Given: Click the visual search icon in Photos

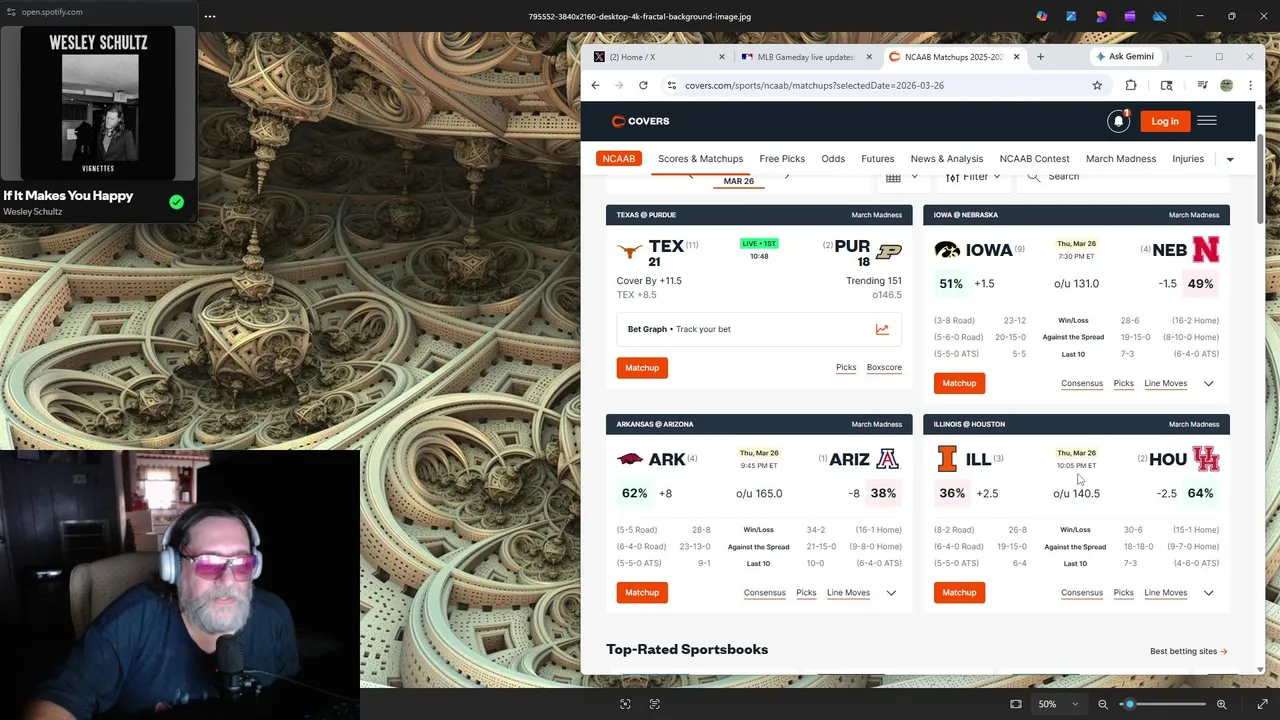Looking at the screenshot, I should [625, 704].
